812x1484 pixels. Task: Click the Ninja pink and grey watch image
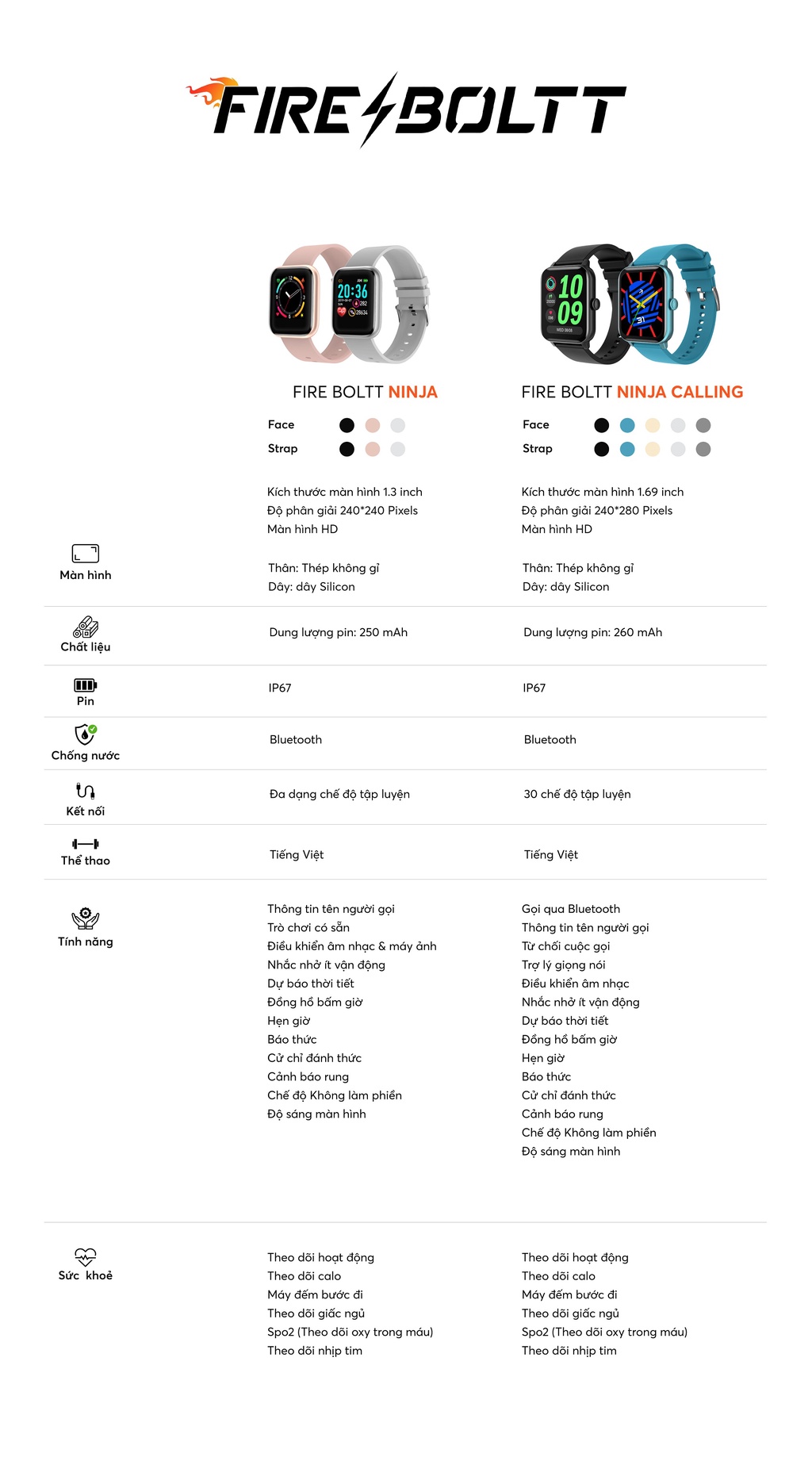349,304
